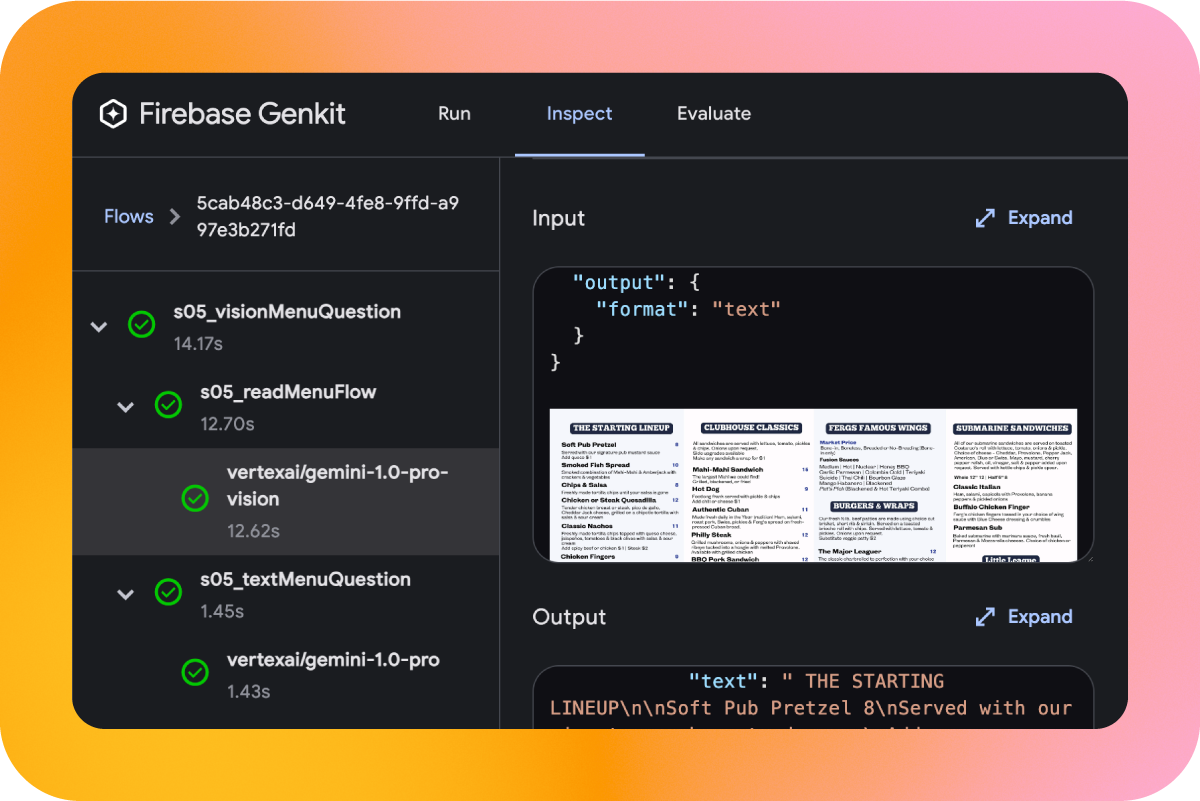Screen dimensions: 1200x801
Task: Click green checkmark beside s05_readMenuFlow
Action: pos(168,405)
